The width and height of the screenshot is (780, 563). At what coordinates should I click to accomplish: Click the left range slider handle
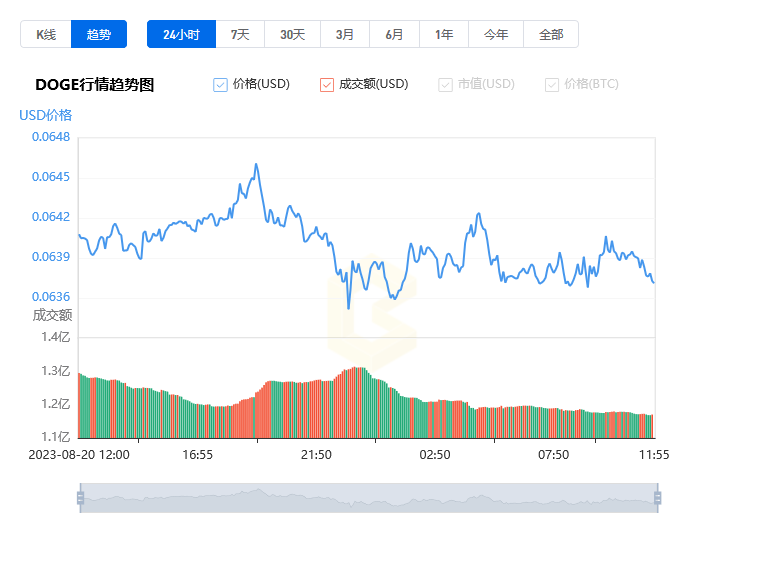[81, 497]
